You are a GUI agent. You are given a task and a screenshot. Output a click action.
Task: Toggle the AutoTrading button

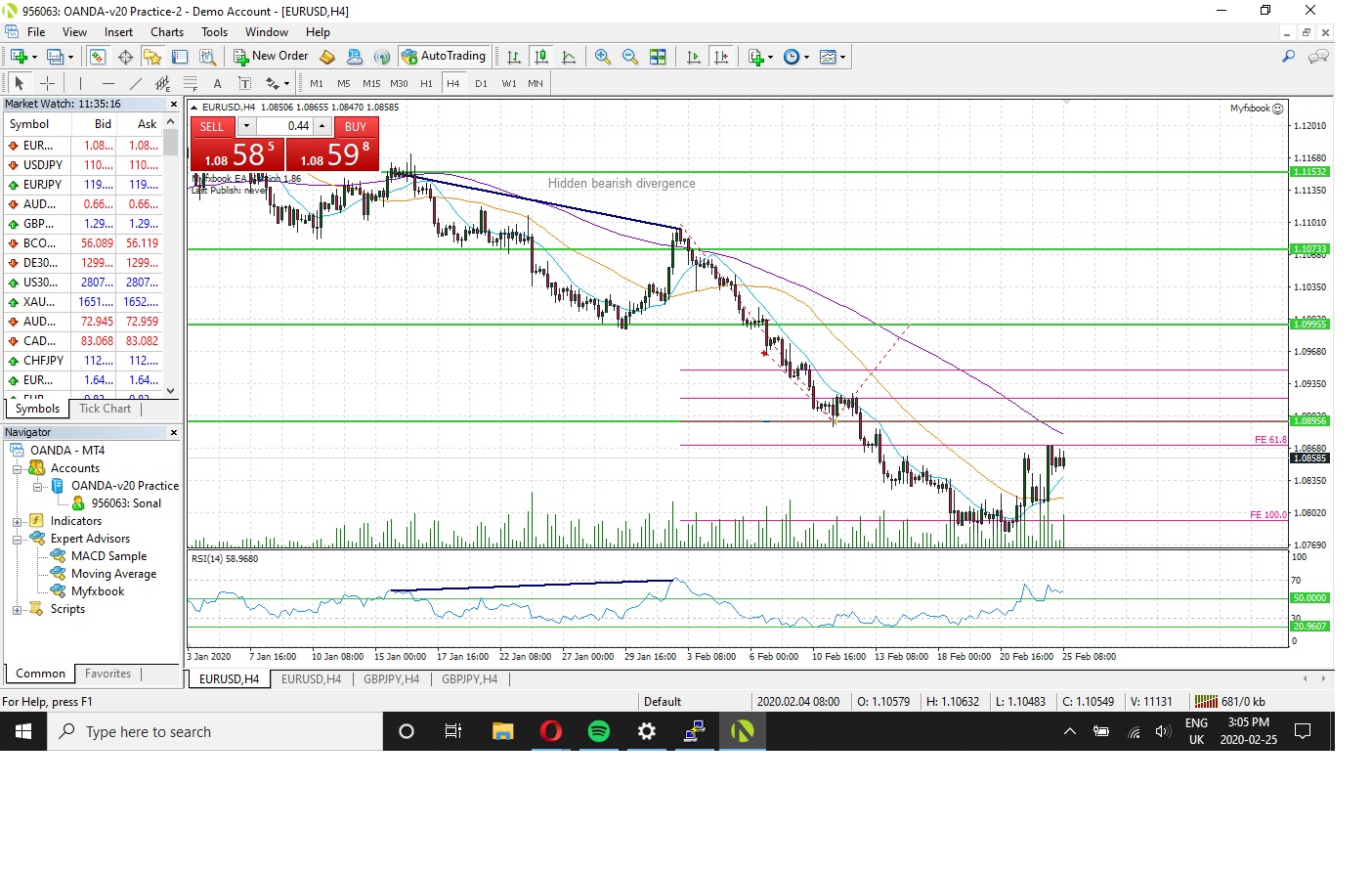(444, 57)
